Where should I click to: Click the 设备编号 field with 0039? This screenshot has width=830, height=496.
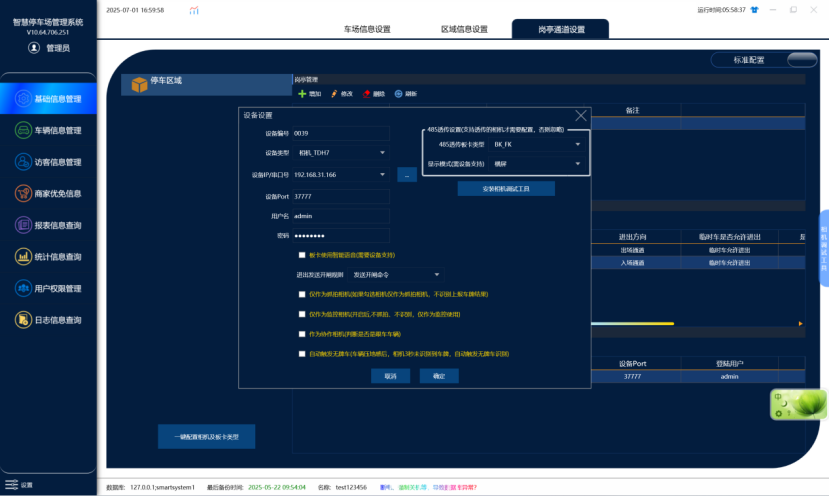pyautogui.click(x=341, y=133)
